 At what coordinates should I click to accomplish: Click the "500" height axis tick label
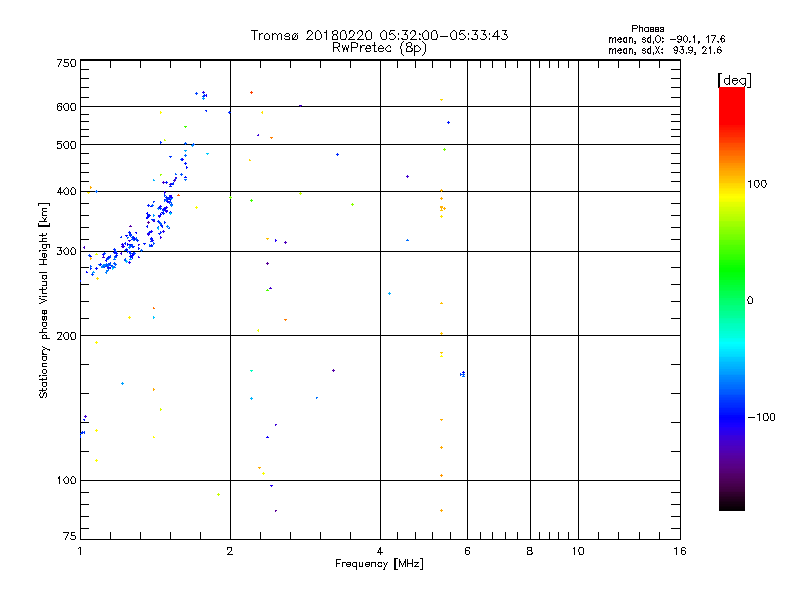click(x=66, y=145)
